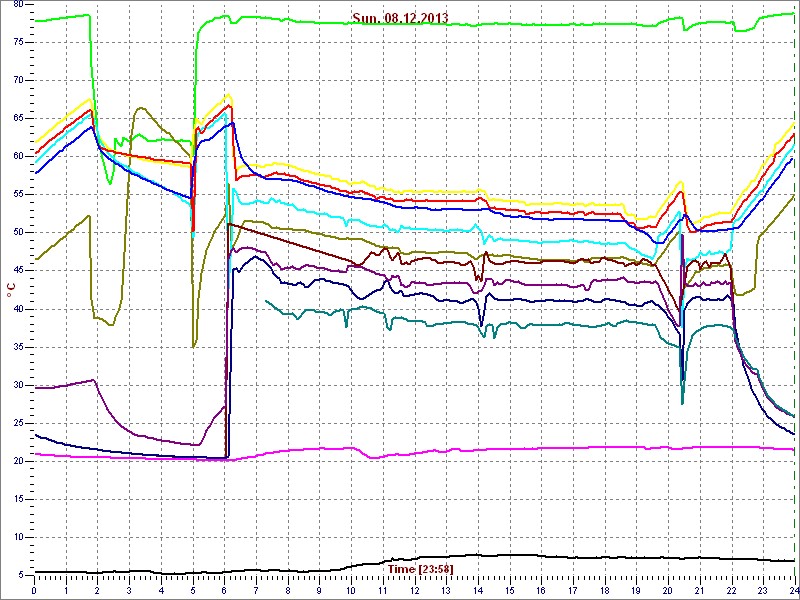Select the 80 temperature axis label

[x=17, y=4]
